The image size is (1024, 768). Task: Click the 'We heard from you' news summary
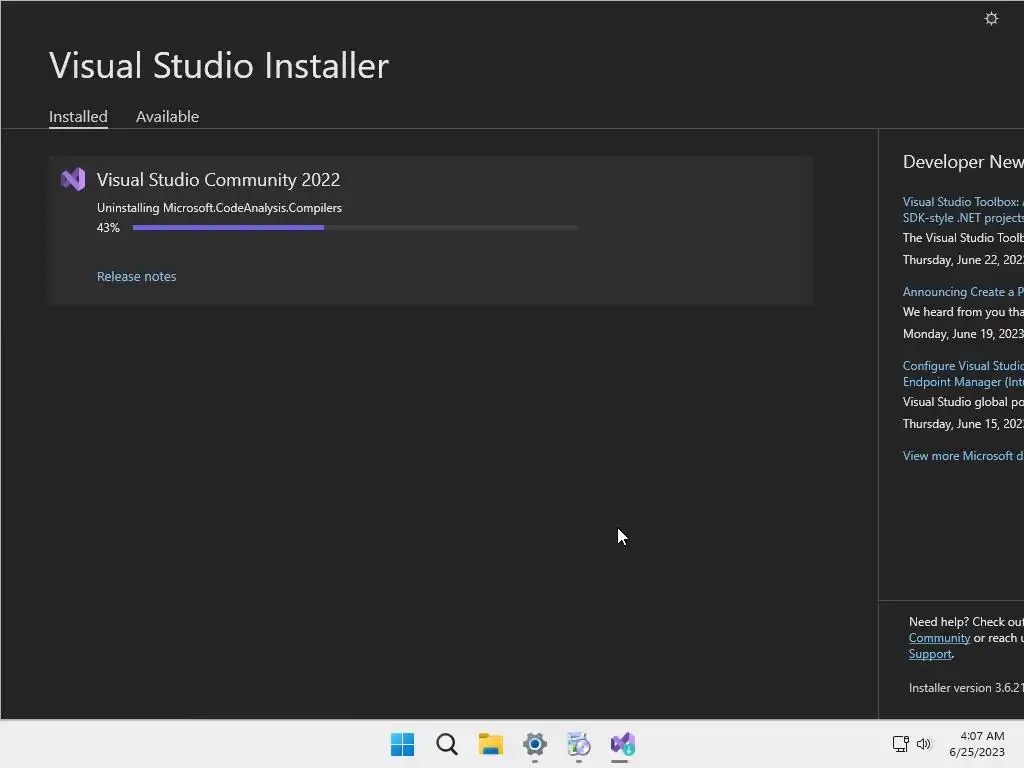click(963, 312)
